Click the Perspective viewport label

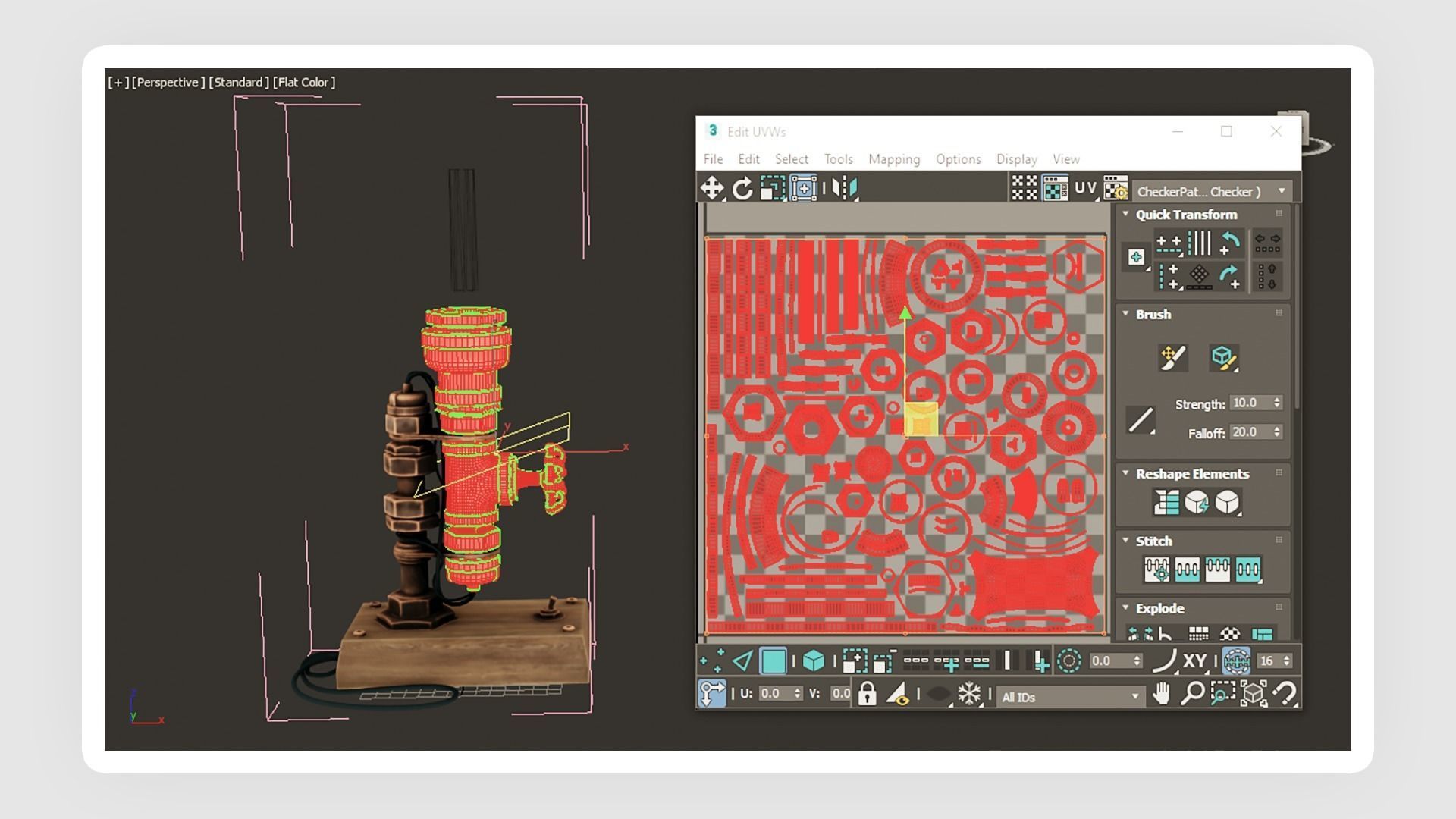tap(168, 83)
